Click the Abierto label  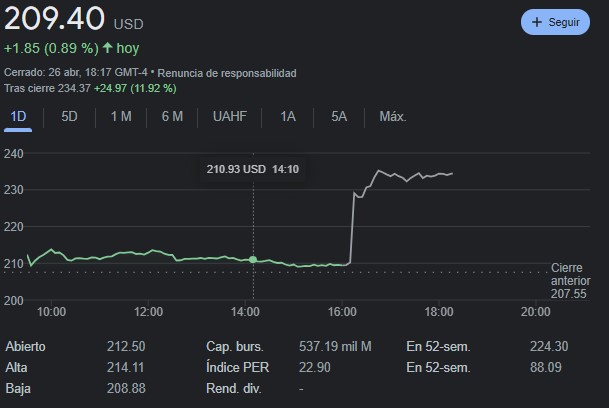click(25, 346)
